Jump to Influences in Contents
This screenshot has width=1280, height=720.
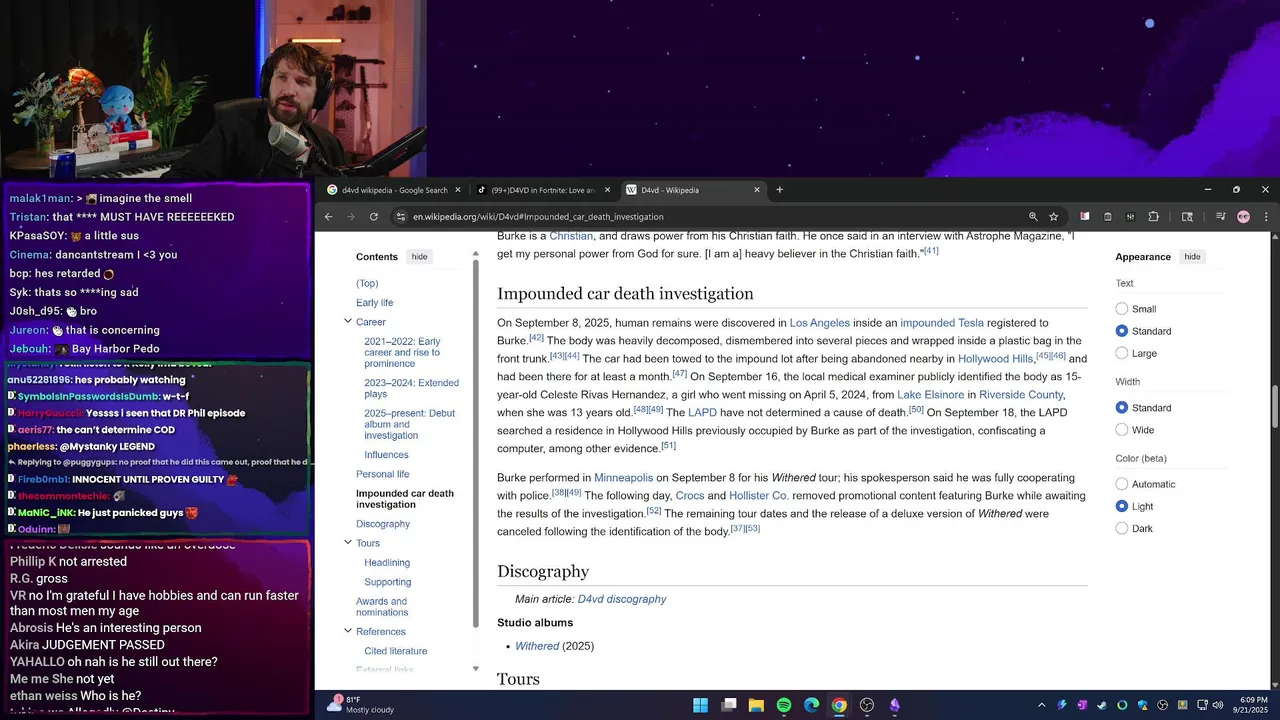386,455
